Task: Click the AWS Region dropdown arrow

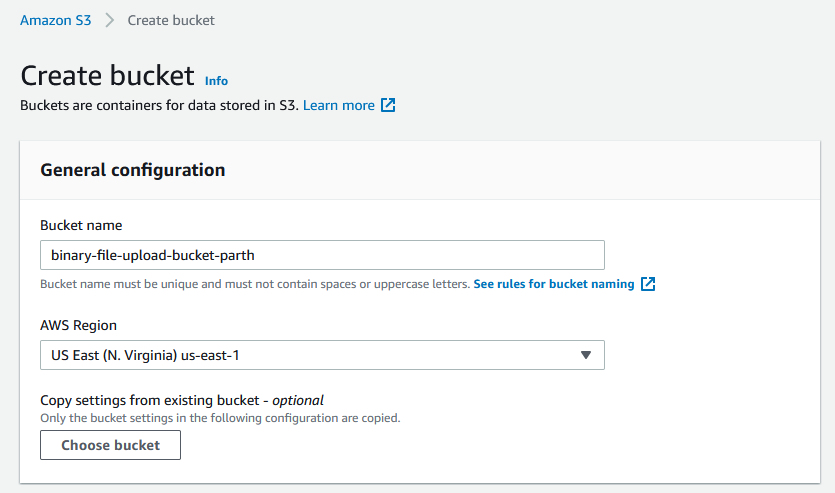Action: click(586, 355)
